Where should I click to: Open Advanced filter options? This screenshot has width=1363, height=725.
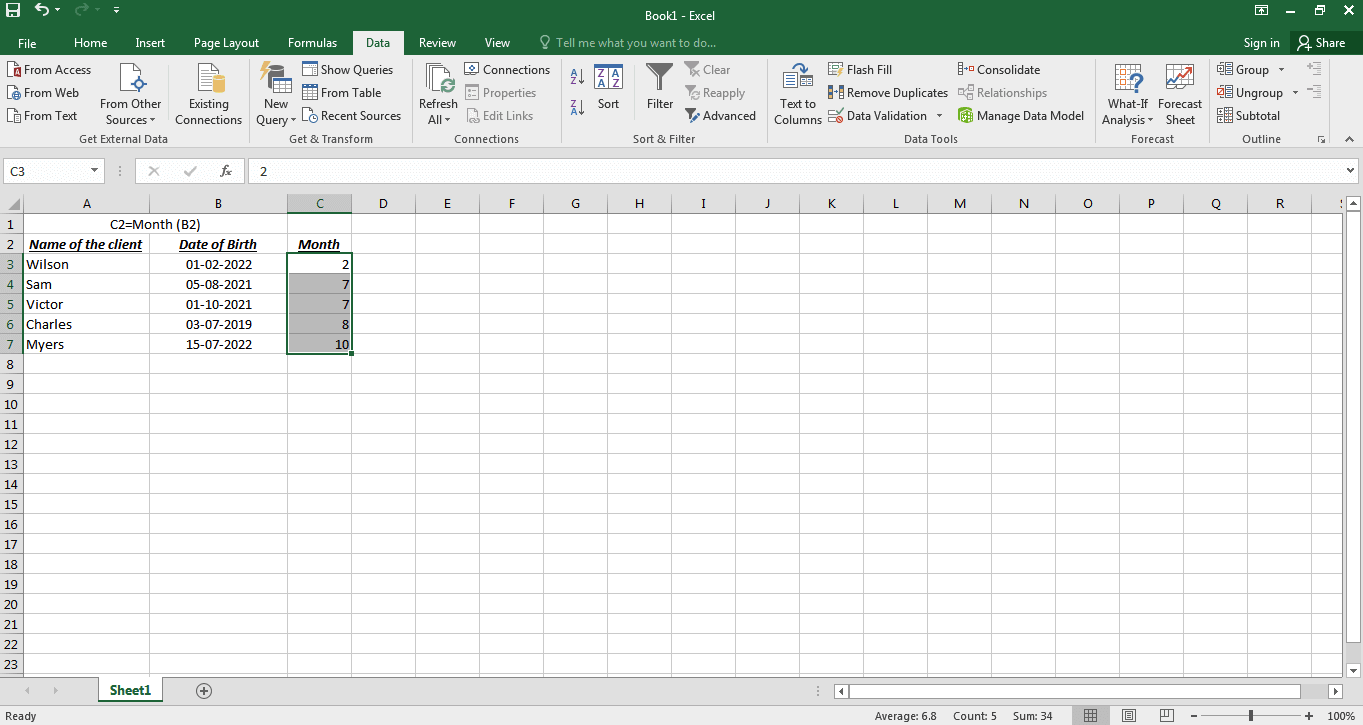click(721, 116)
